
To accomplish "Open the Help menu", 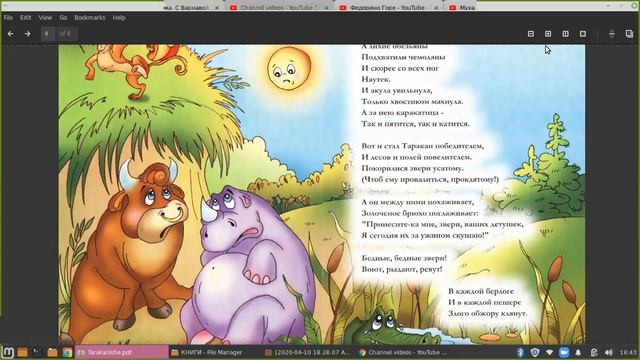I will [x=119, y=18].
